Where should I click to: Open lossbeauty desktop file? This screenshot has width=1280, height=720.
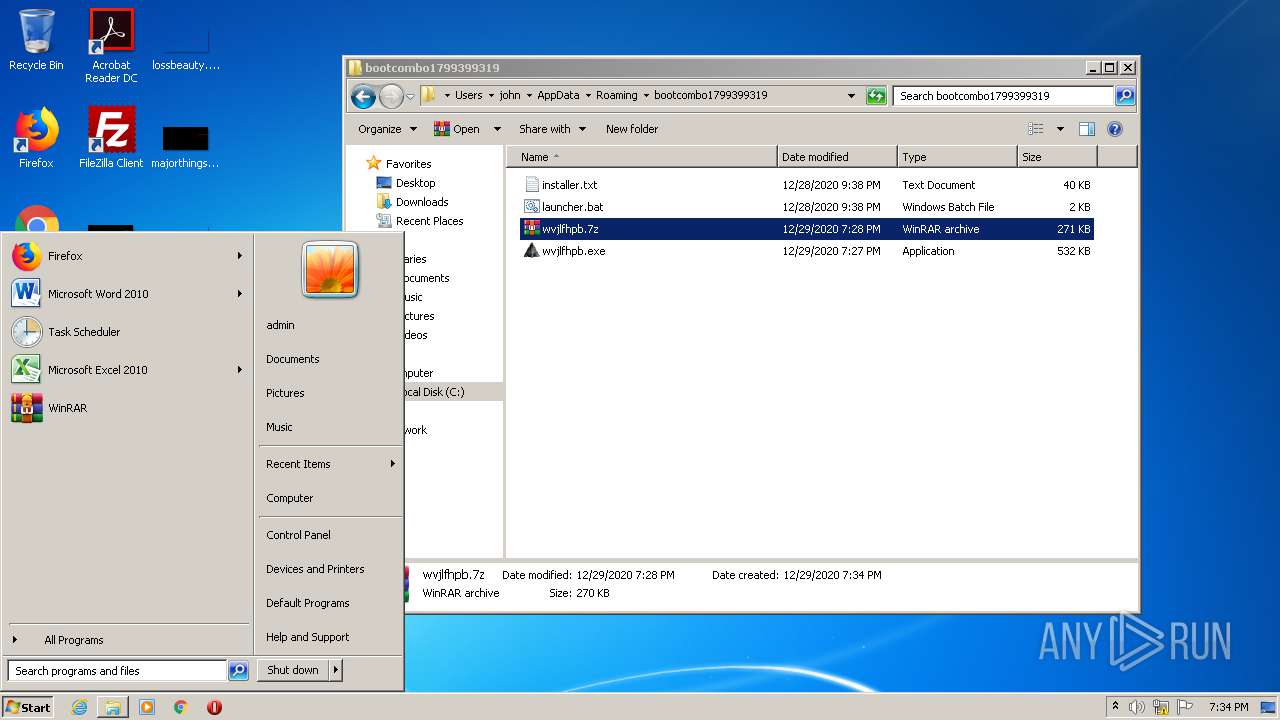185,46
